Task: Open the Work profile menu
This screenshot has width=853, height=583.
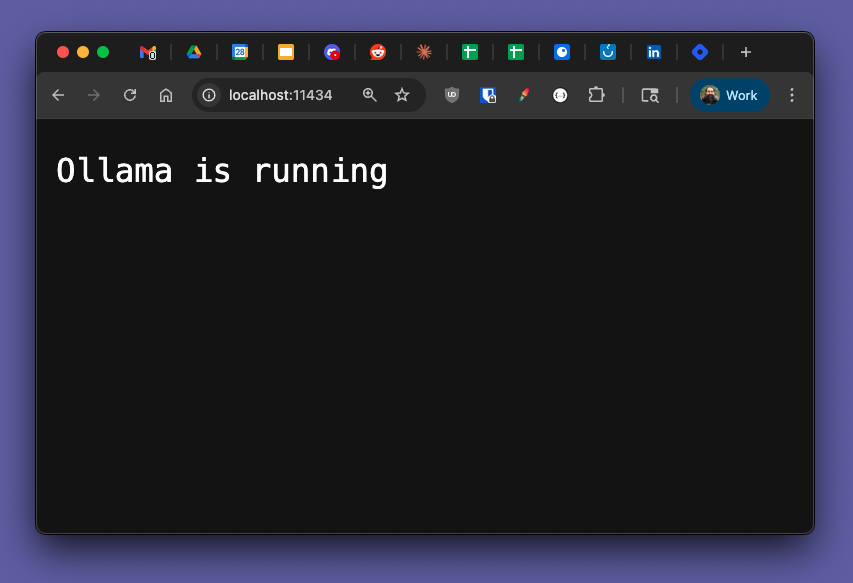Action: [x=729, y=95]
